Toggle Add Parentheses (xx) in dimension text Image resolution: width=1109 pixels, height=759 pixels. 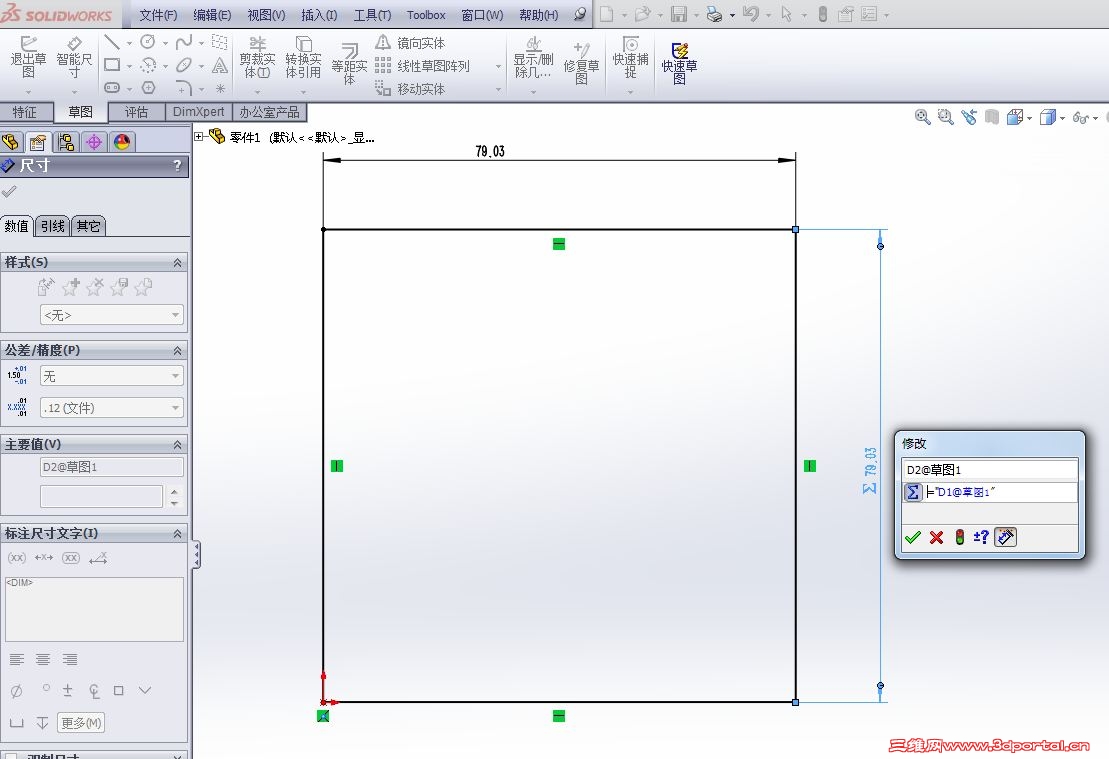[16, 558]
